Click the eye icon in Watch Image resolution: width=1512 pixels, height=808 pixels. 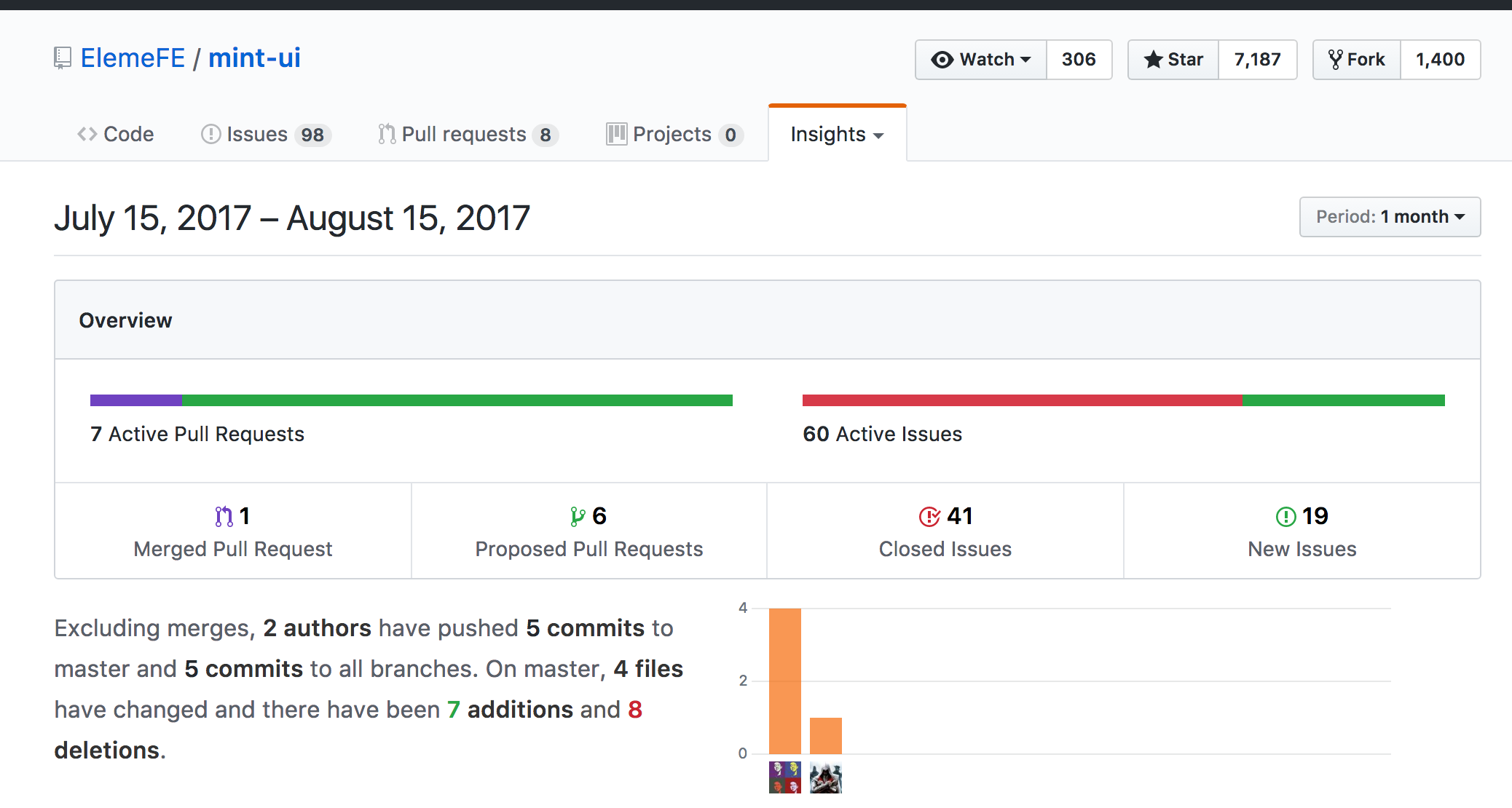[x=942, y=60]
